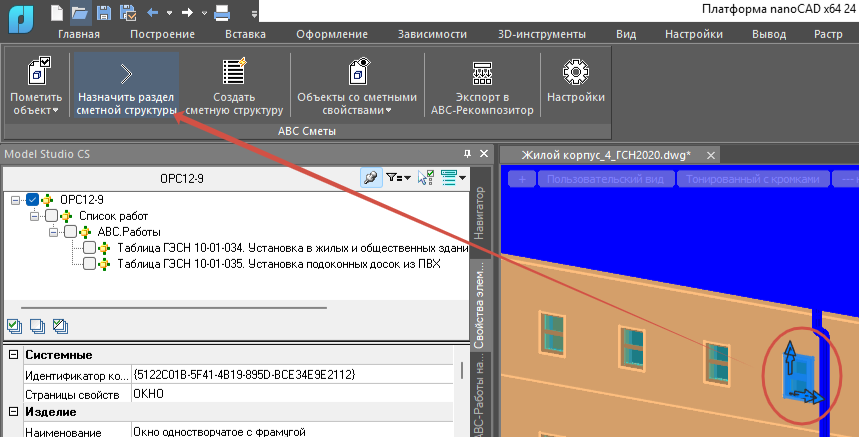Select the Список работ tree item
The width and height of the screenshot is (859, 437).
113,216
